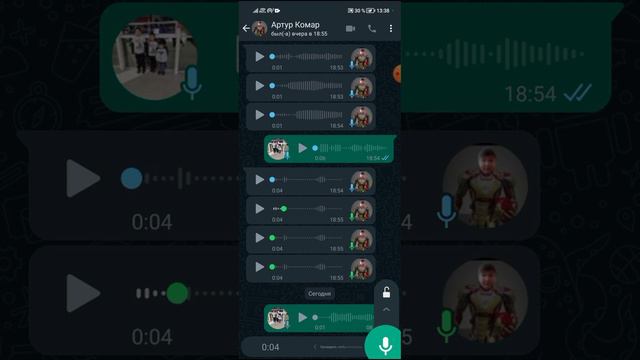
Task: Play today's outgoing voice message below Сегодня
Action: click(302, 317)
